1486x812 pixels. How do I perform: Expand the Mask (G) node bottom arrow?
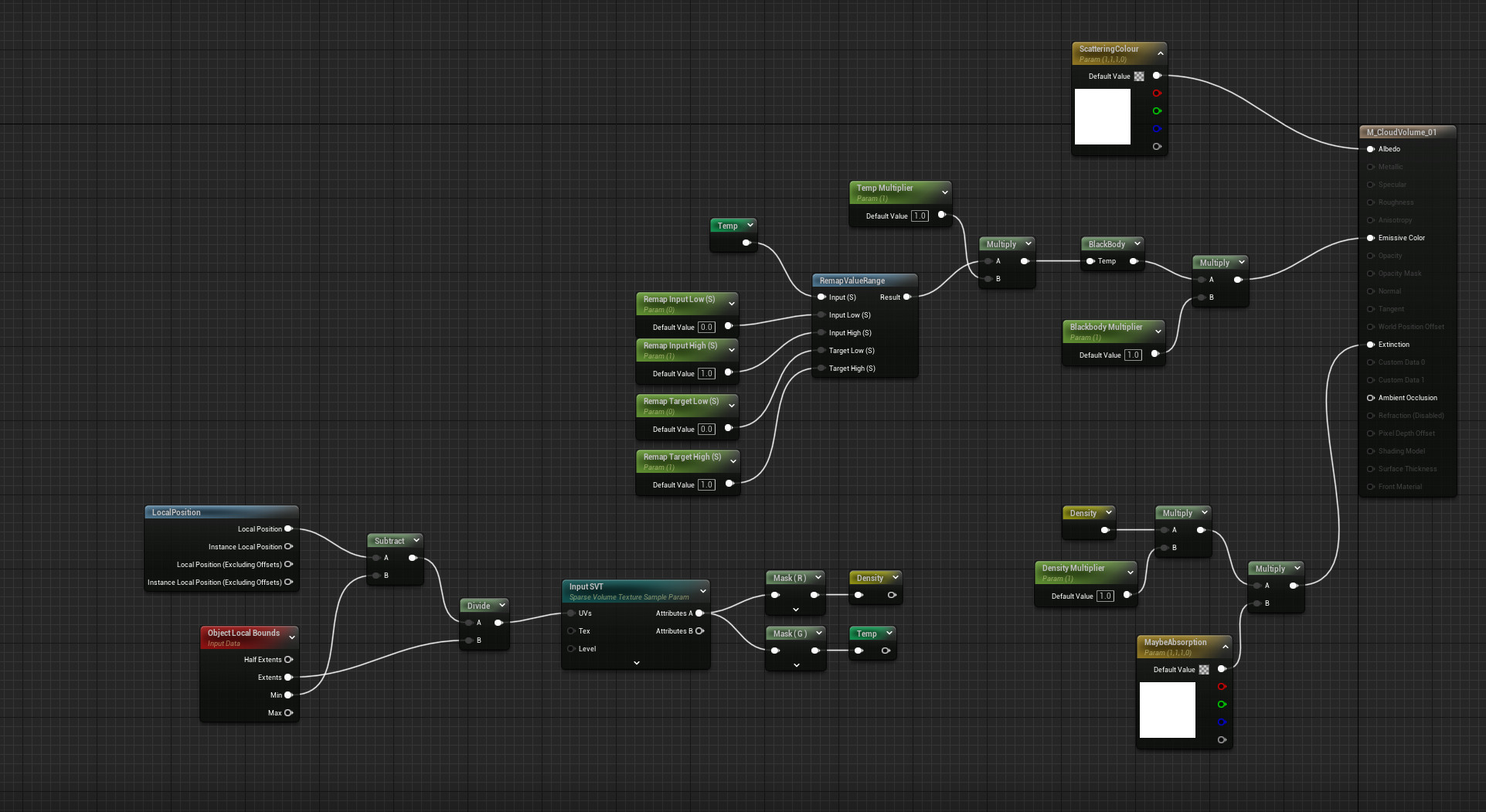pos(796,665)
